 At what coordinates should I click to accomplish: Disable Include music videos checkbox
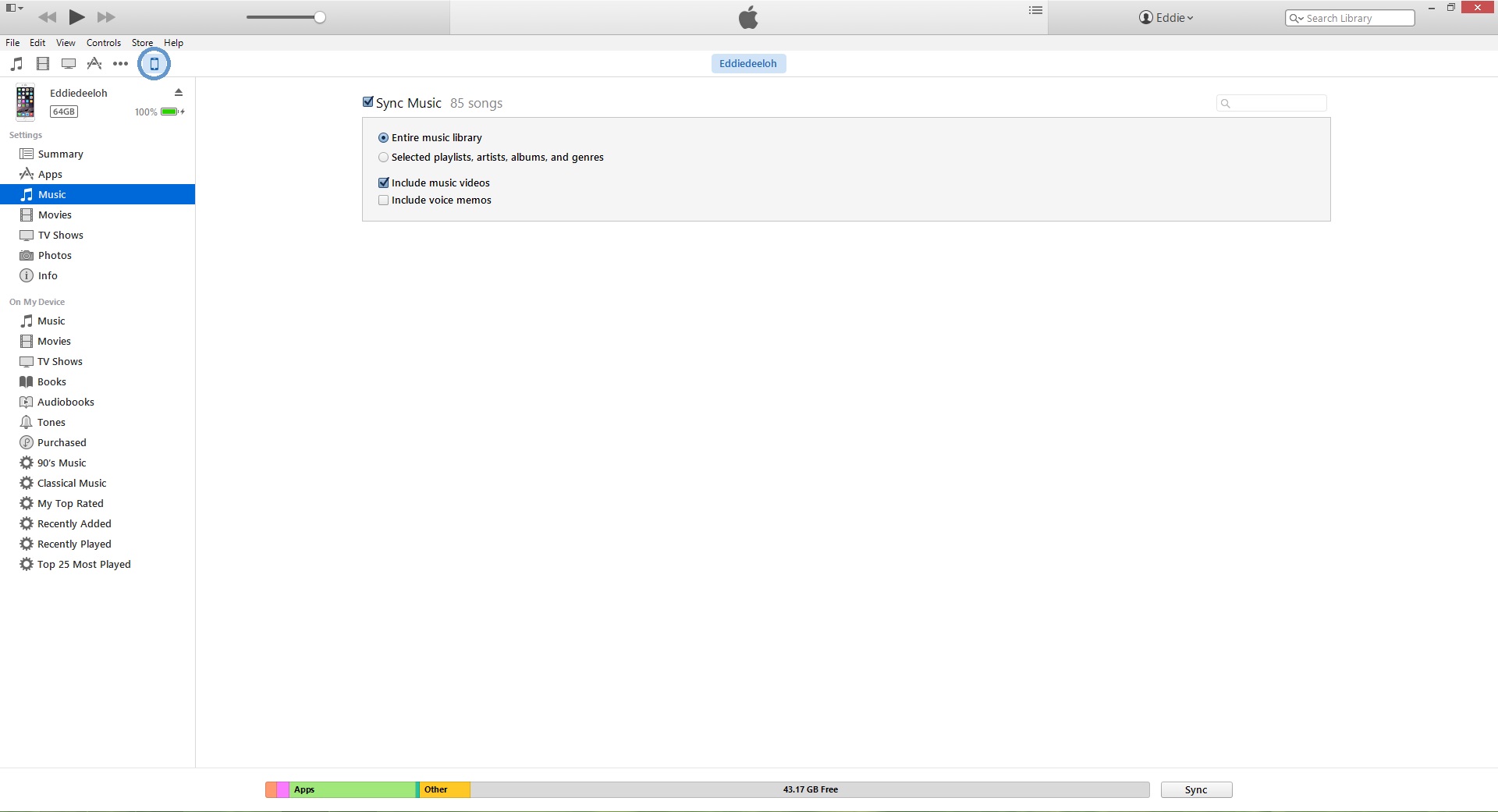pos(383,183)
